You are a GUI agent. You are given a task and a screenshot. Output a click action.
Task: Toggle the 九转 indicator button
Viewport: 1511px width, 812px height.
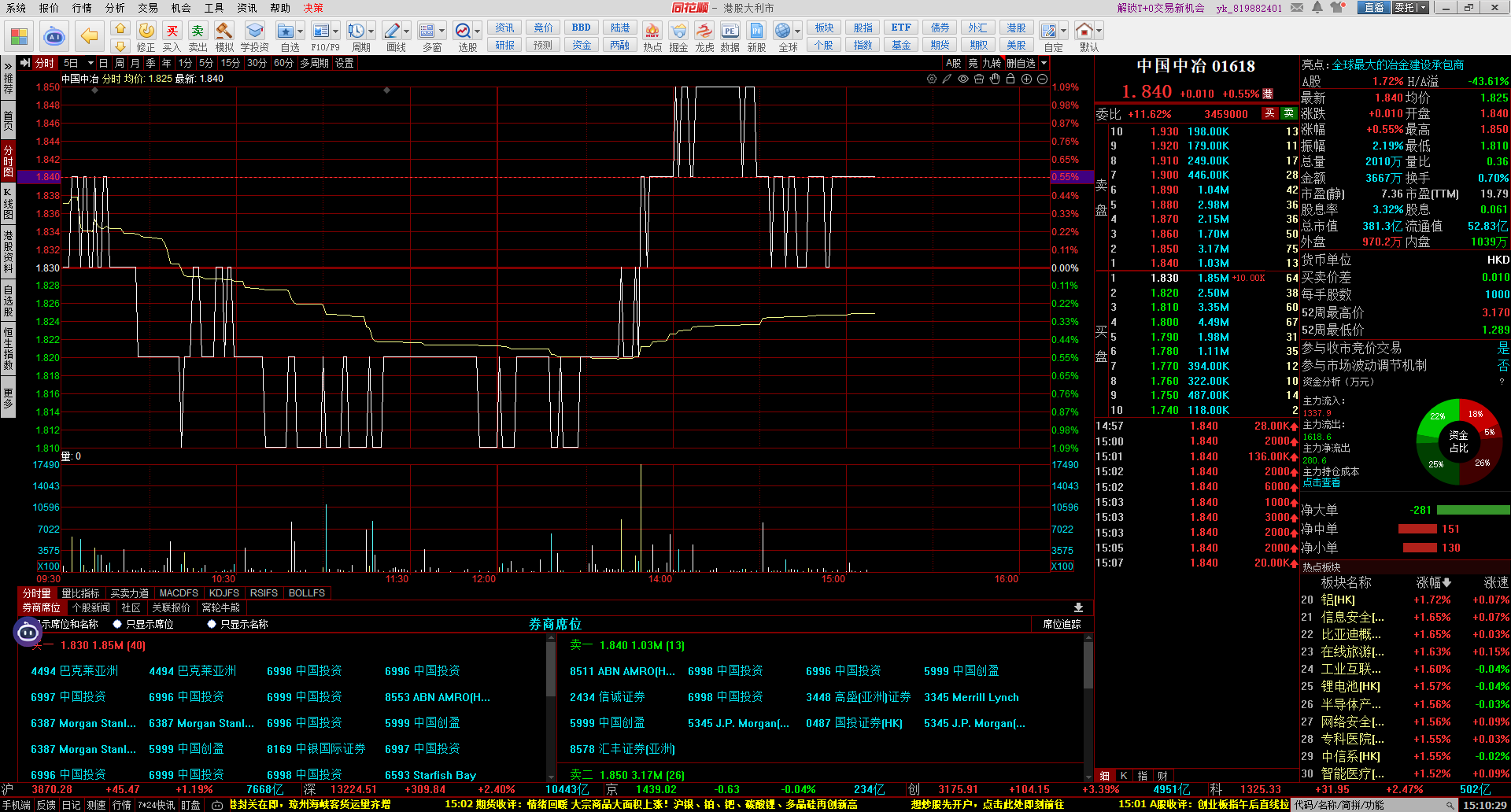click(x=992, y=63)
